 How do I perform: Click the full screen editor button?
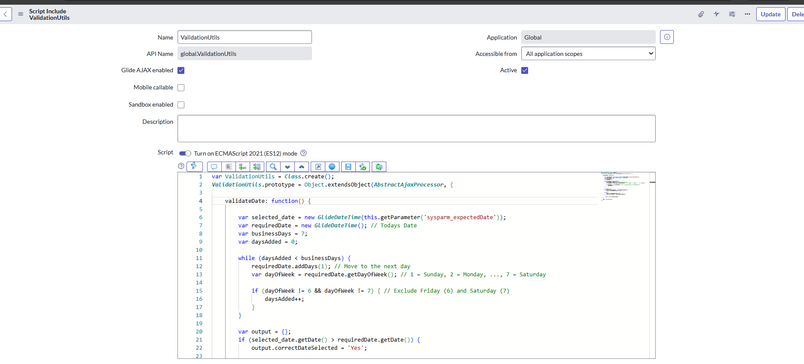point(318,166)
